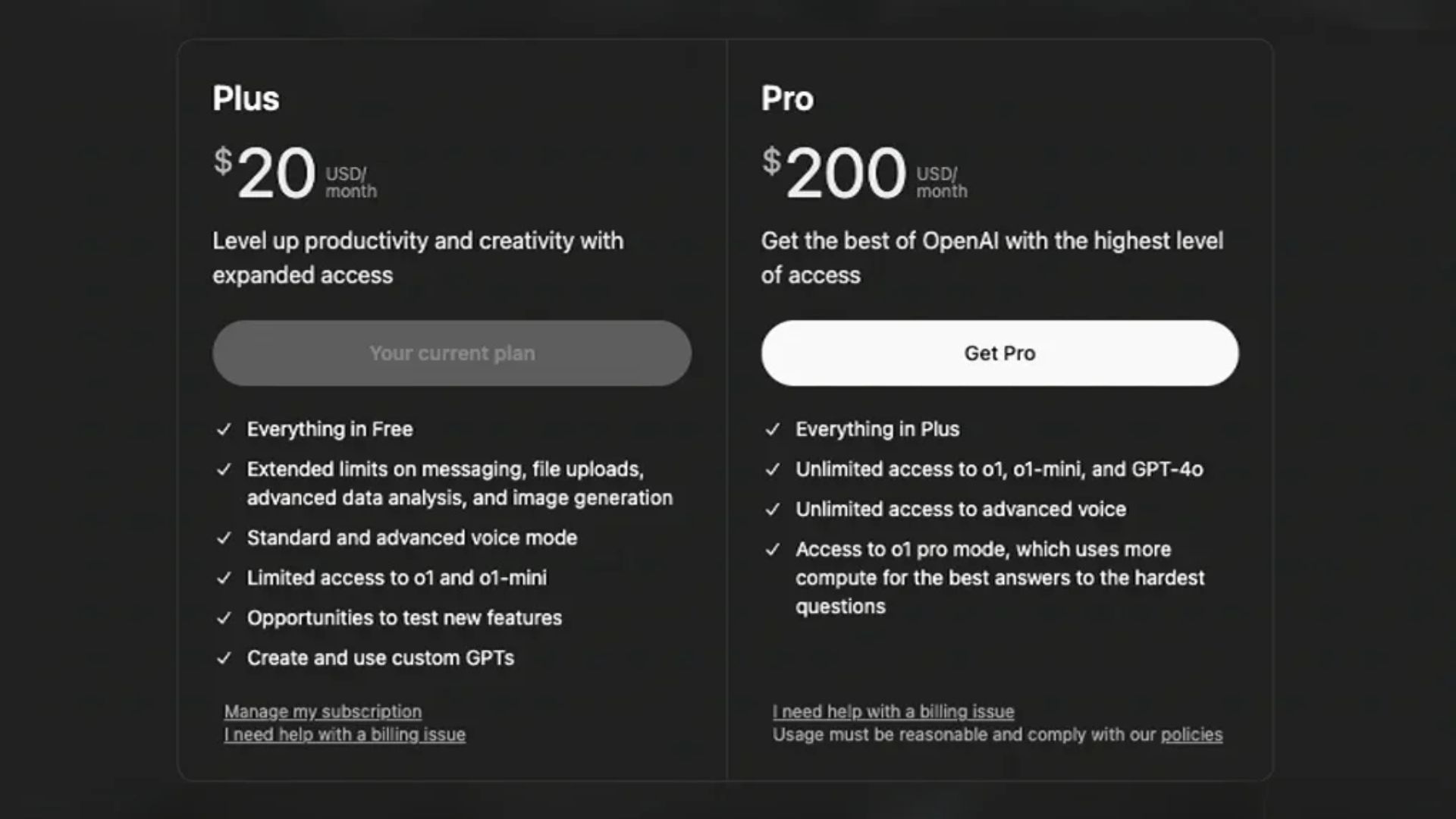Viewport: 1456px width, 819px height.
Task: Open the 'Manage my subscription' link
Action: tap(322, 711)
